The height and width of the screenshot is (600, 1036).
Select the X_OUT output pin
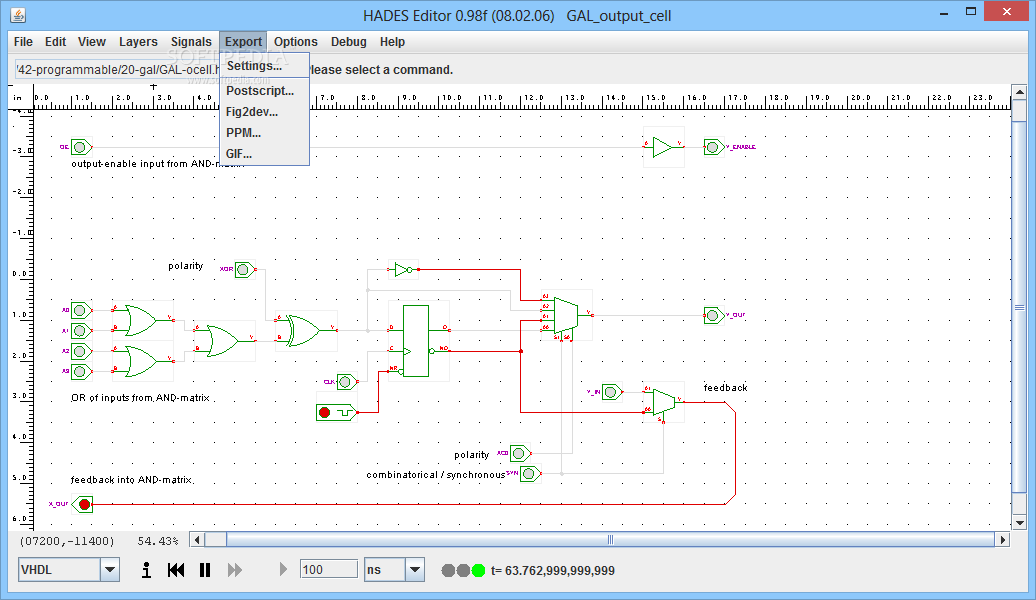click(83, 505)
